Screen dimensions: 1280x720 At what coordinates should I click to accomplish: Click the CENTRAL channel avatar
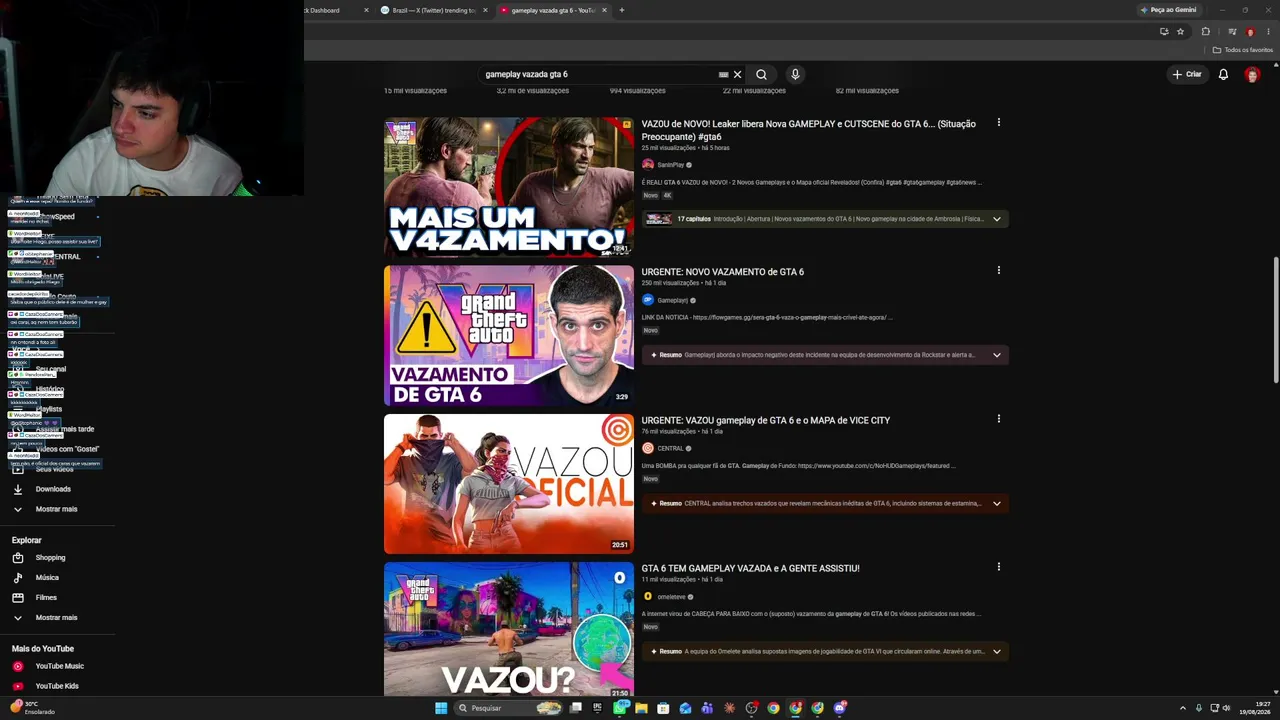648,448
